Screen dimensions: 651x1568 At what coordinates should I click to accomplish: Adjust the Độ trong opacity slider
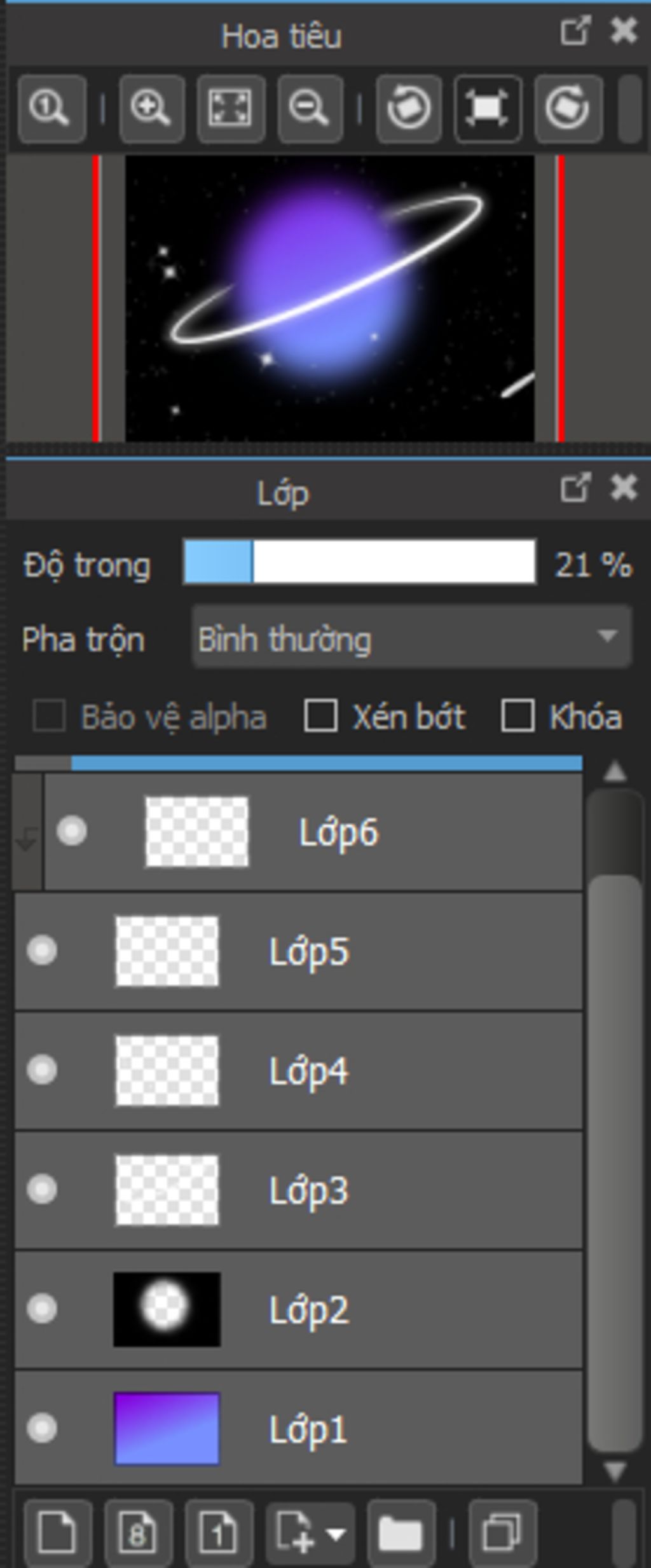pos(359,563)
